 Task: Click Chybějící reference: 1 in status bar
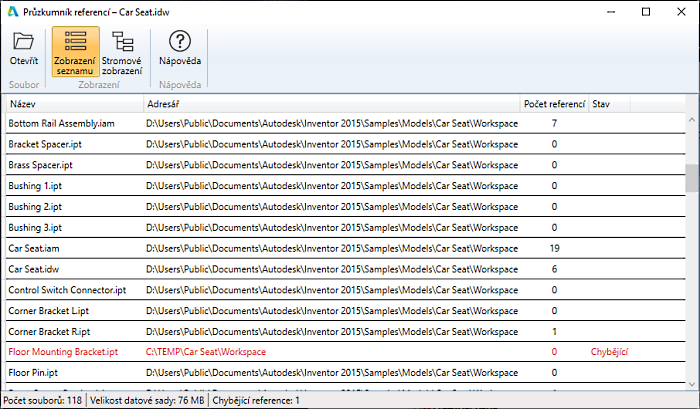click(x=256, y=401)
